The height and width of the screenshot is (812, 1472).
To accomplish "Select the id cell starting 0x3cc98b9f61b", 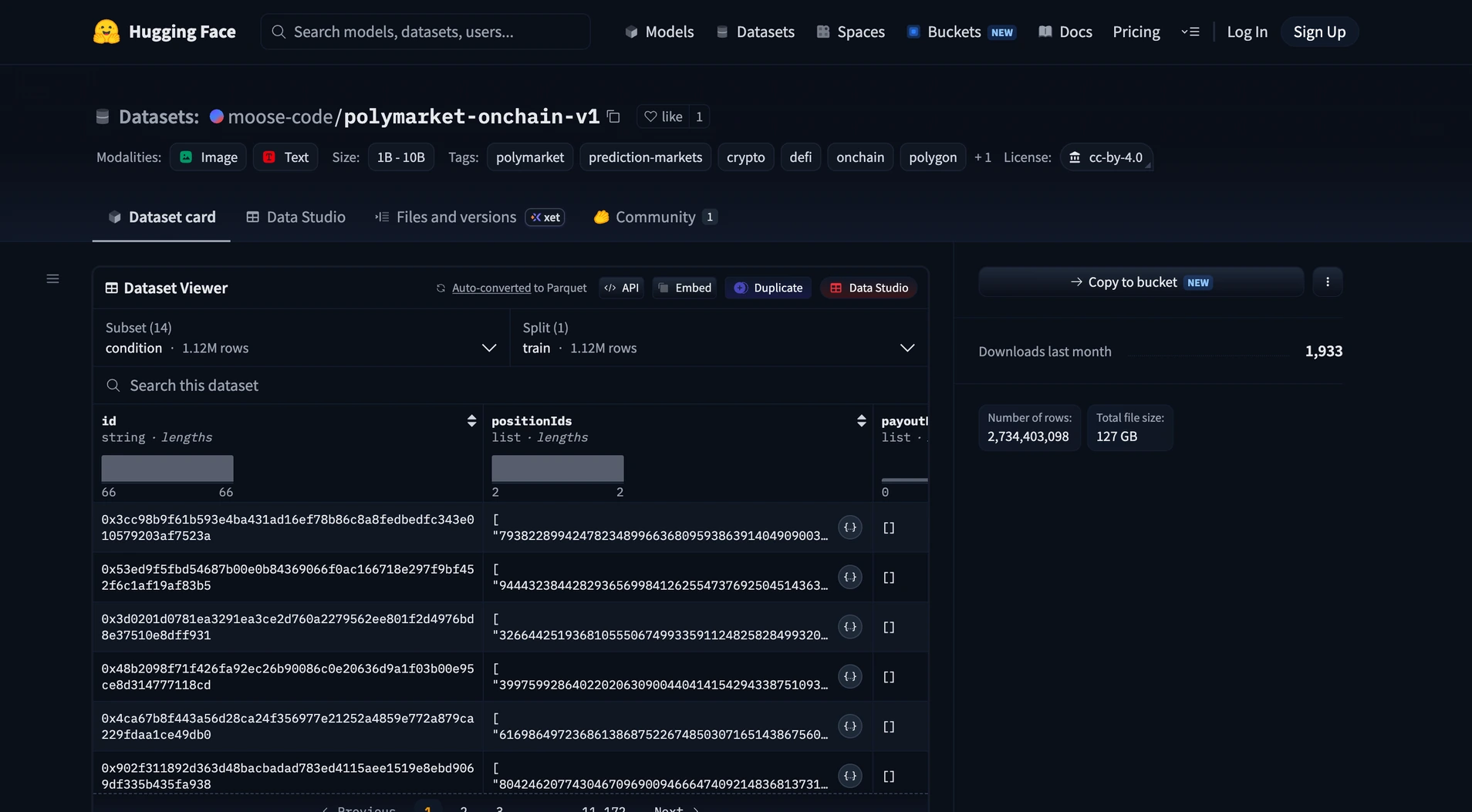I will [x=288, y=527].
